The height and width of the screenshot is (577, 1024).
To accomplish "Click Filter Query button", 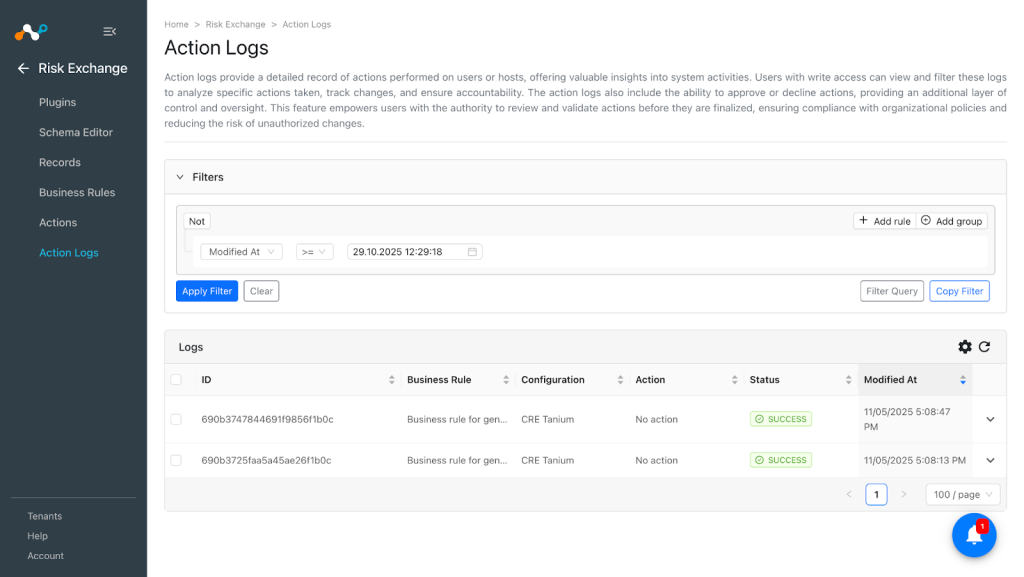I will coord(891,291).
